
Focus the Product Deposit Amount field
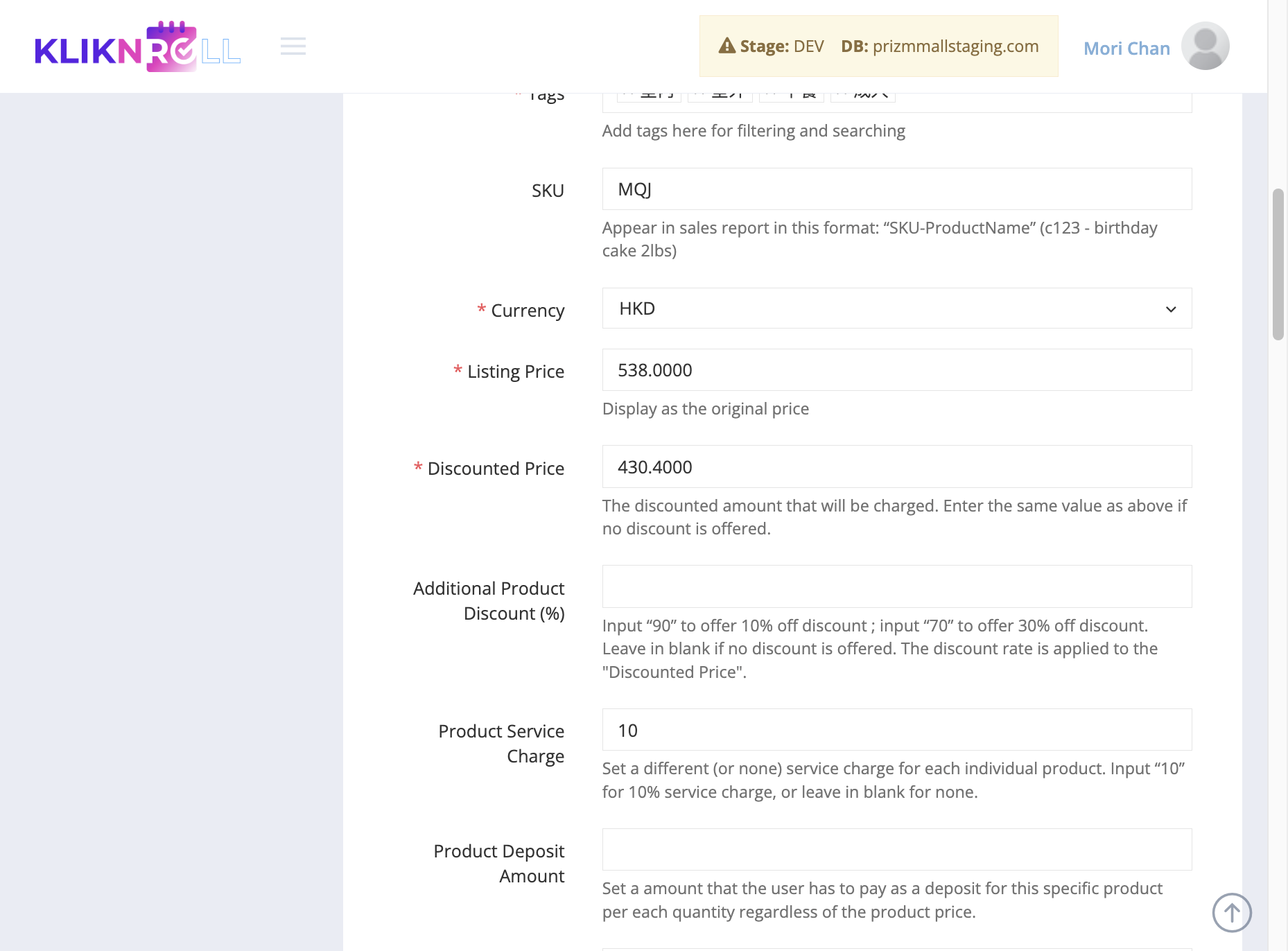tap(897, 850)
